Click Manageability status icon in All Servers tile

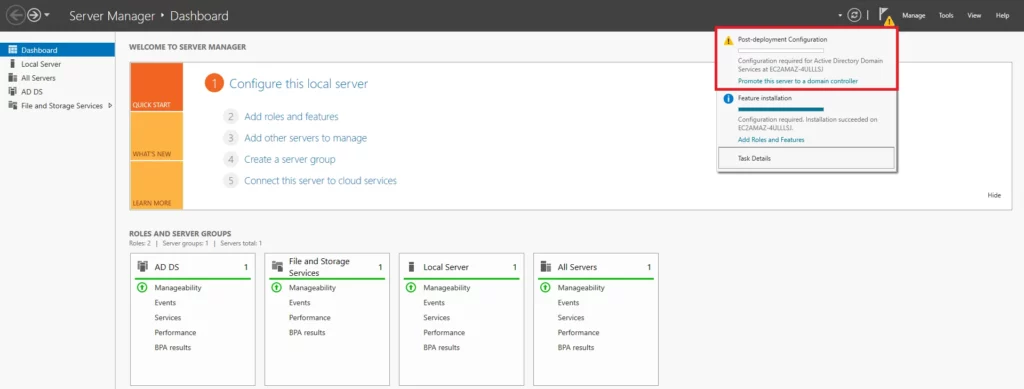[x=545, y=288]
